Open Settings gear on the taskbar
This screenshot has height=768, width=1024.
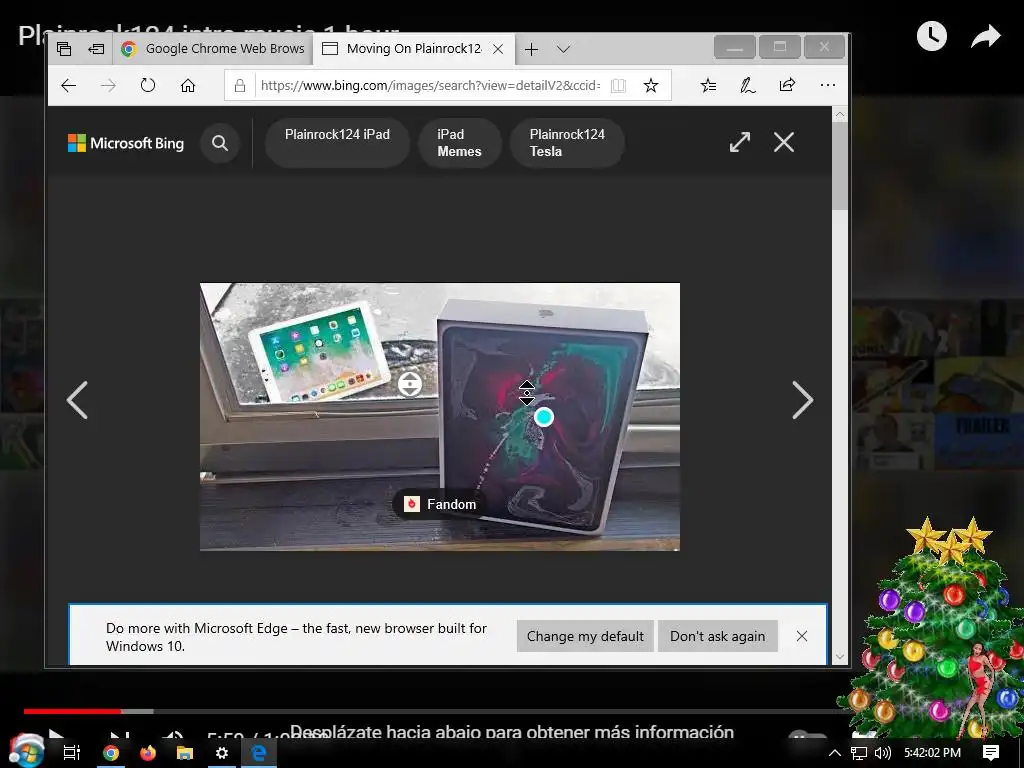pyautogui.click(x=222, y=753)
